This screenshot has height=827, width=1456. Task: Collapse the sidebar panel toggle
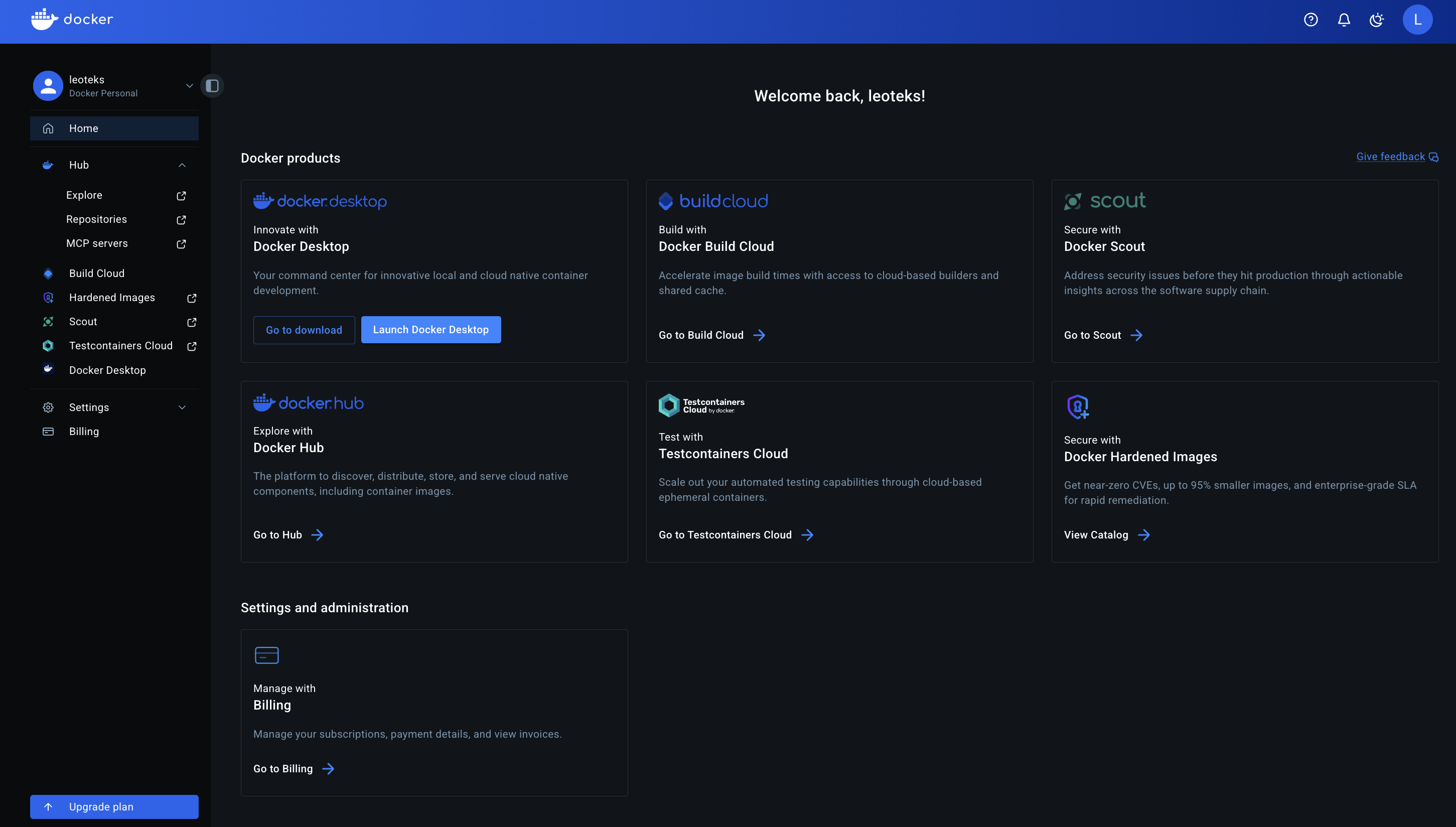coord(212,86)
